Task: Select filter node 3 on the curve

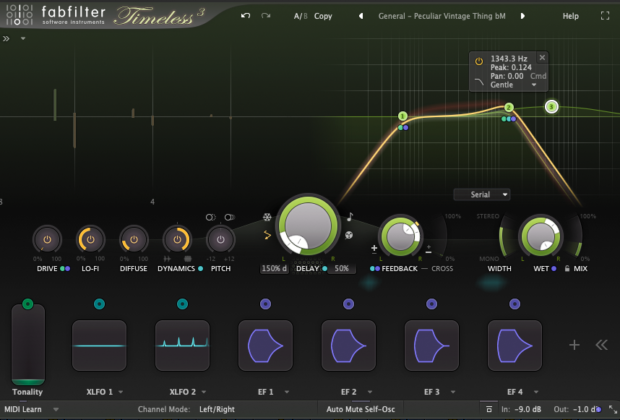Action: pos(551,106)
